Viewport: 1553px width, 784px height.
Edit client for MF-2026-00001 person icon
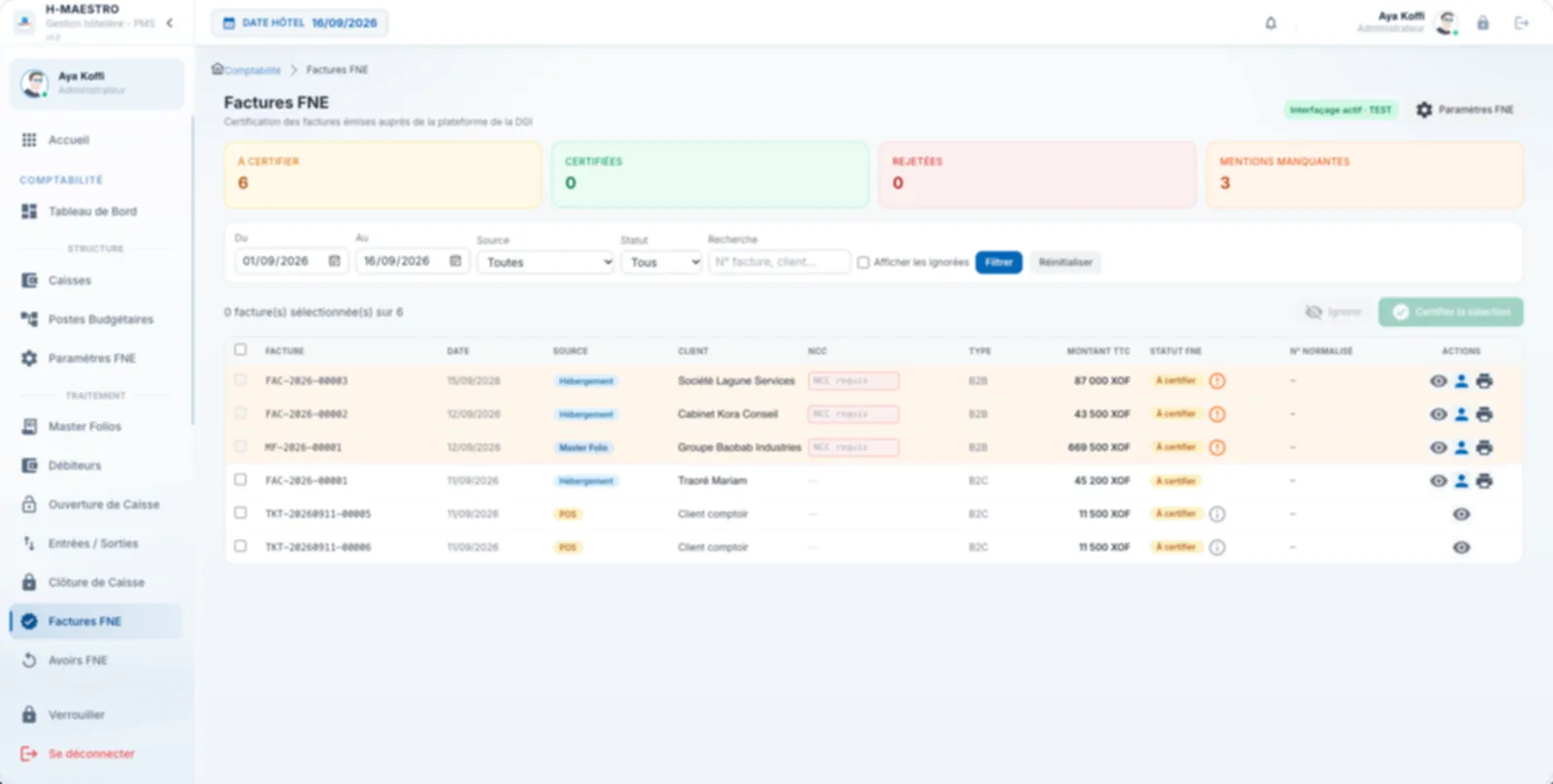(x=1461, y=447)
